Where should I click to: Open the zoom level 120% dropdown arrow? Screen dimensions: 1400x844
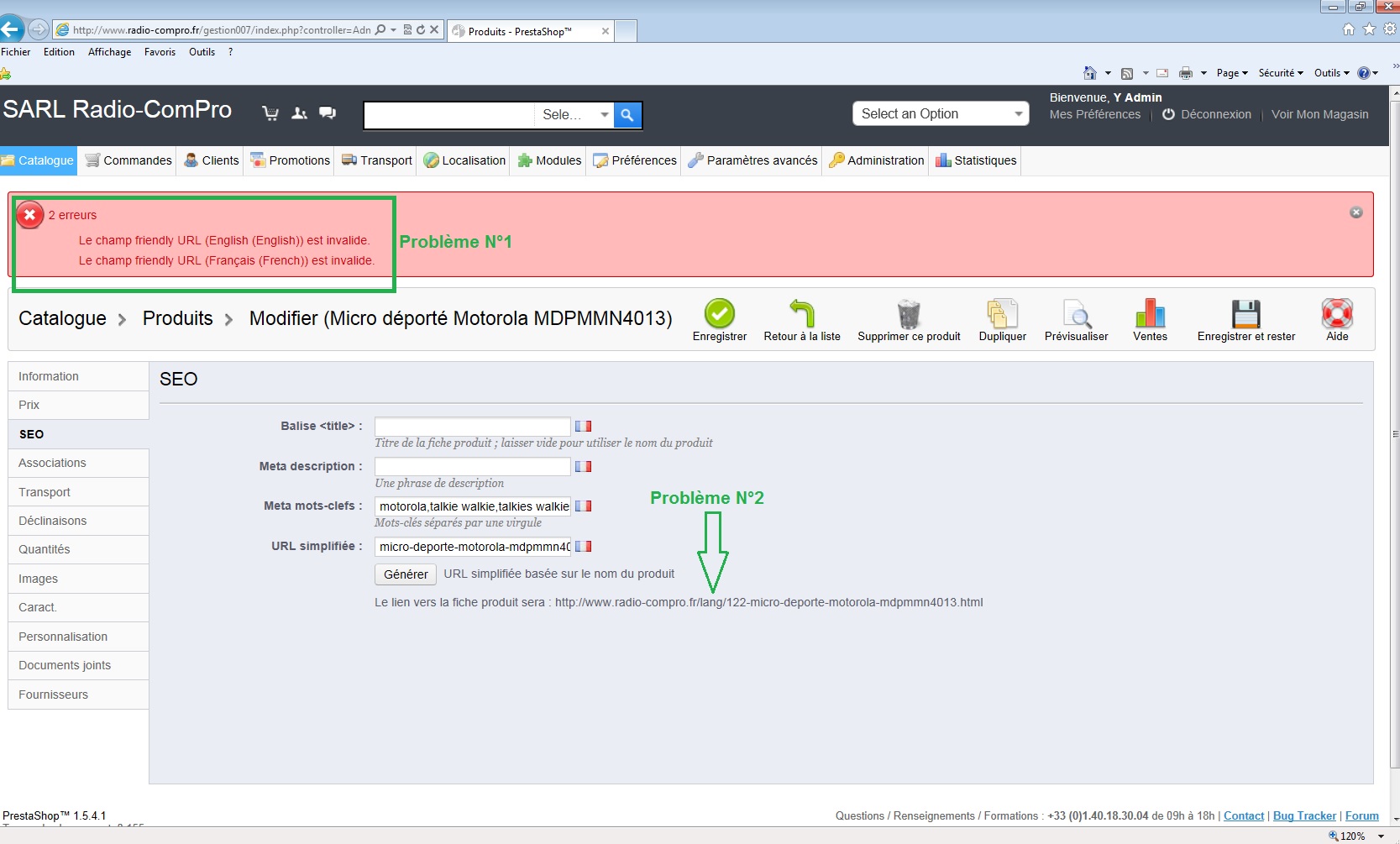[1381, 836]
